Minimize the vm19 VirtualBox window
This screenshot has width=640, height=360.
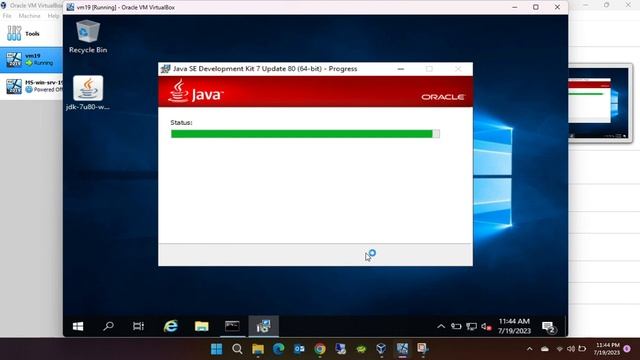coord(515,7)
